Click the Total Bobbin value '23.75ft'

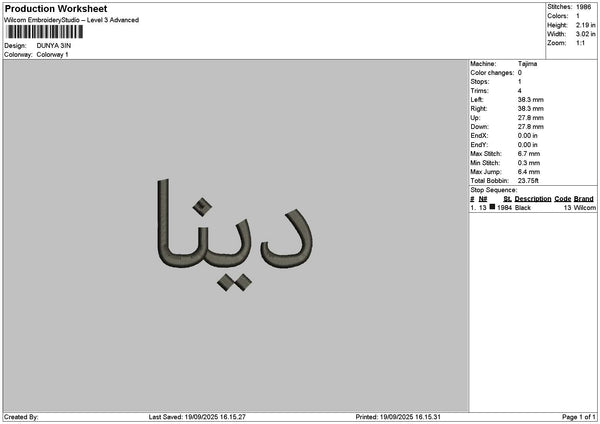point(528,181)
